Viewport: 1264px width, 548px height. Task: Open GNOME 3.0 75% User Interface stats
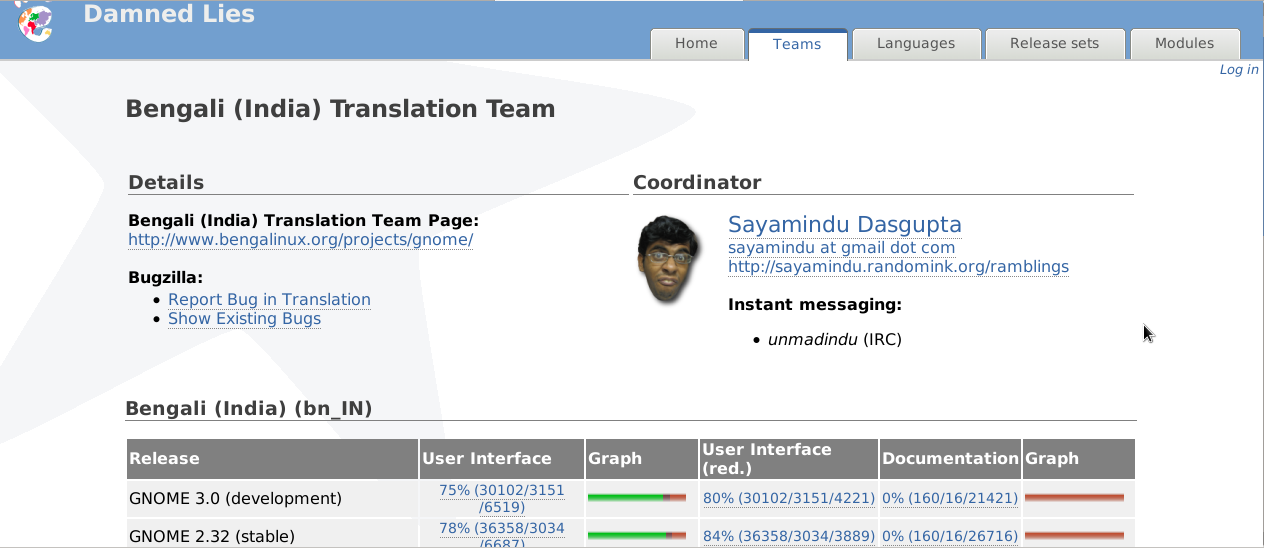(502, 498)
